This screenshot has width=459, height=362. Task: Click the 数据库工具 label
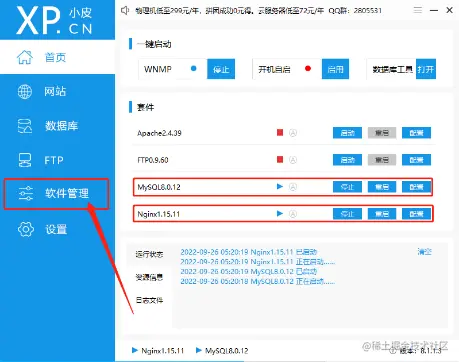[x=393, y=69]
